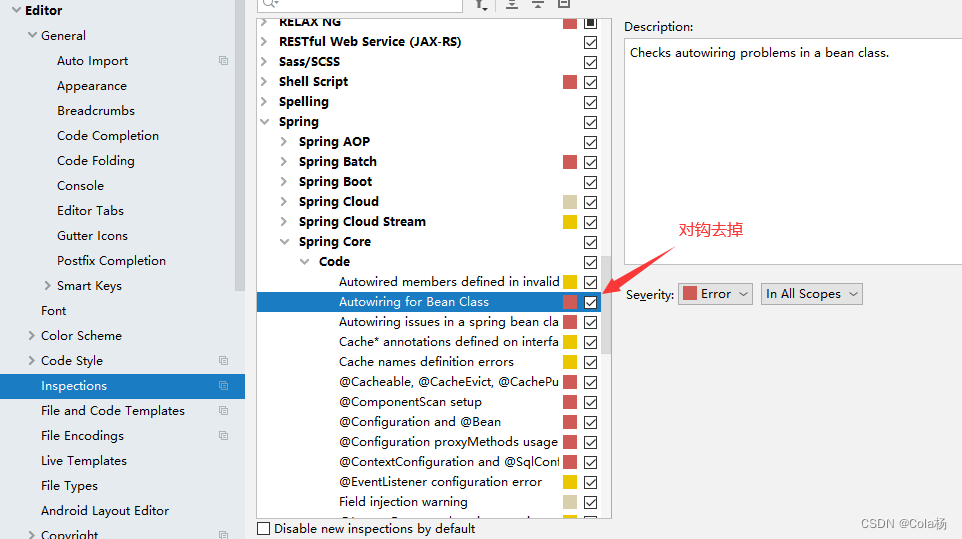The image size is (962, 539).
Task: Collapse the General settings group
Action: (x=33, y=36)
